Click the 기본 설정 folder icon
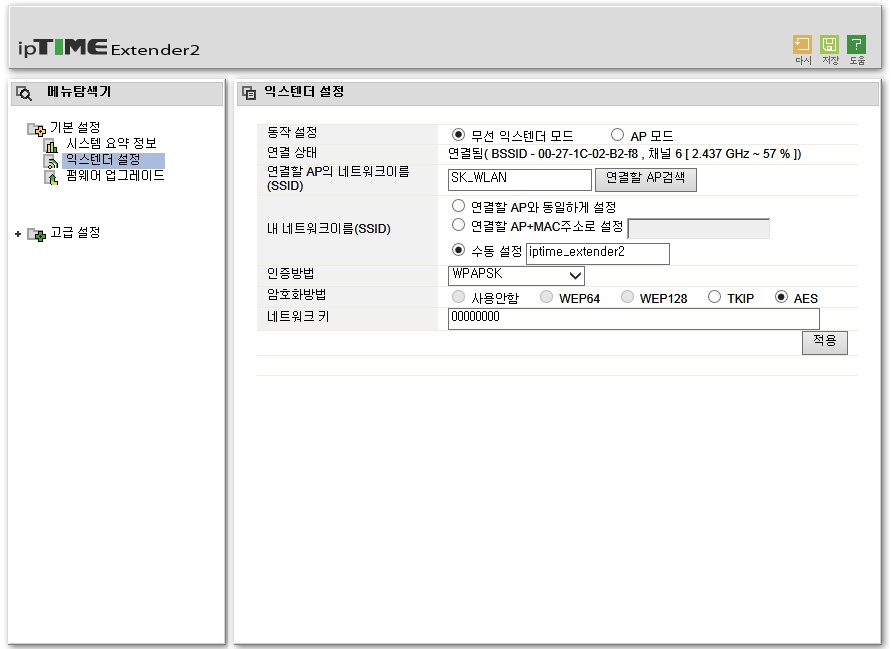 pos(36,129)
